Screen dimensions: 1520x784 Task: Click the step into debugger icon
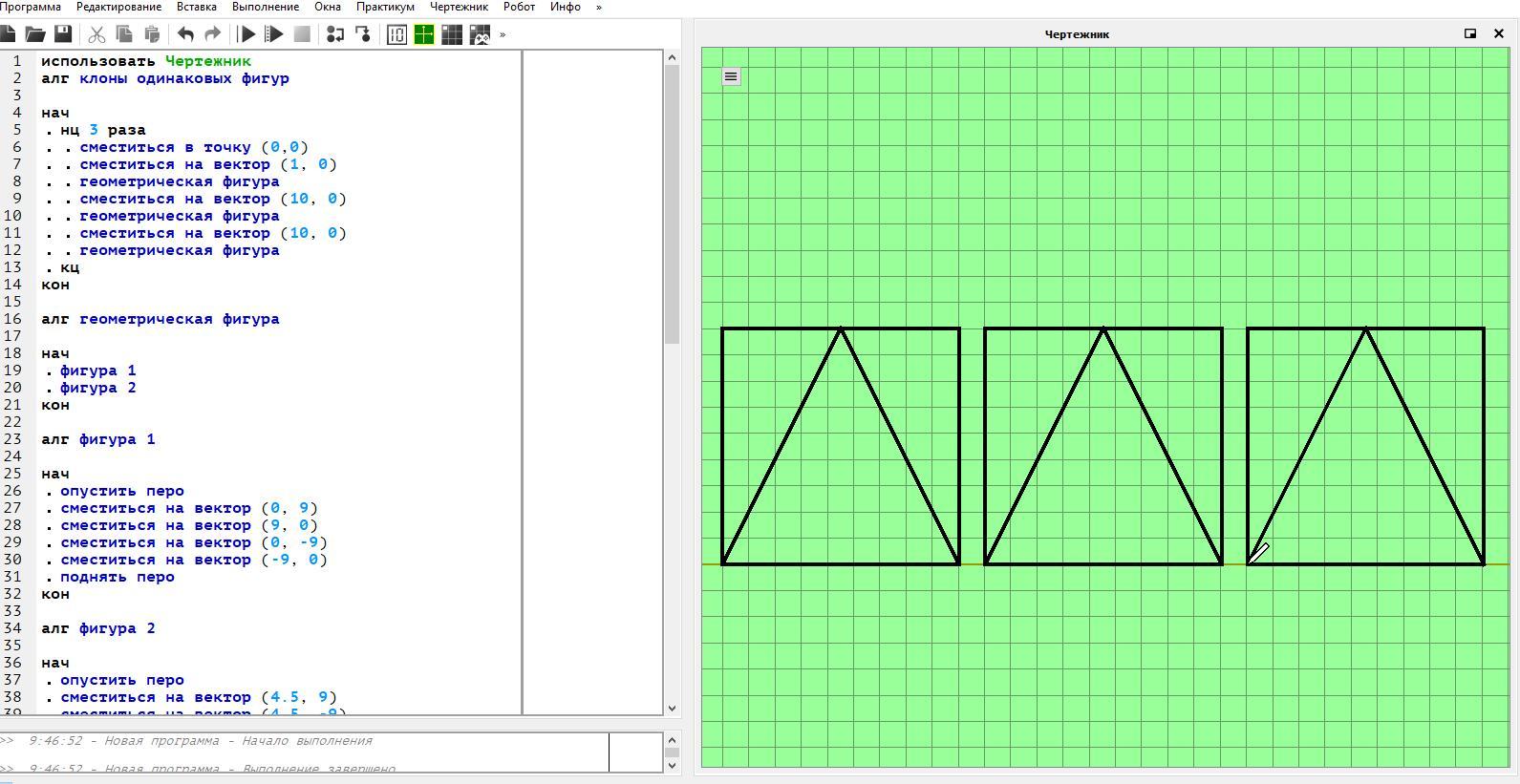click(363, 34)
